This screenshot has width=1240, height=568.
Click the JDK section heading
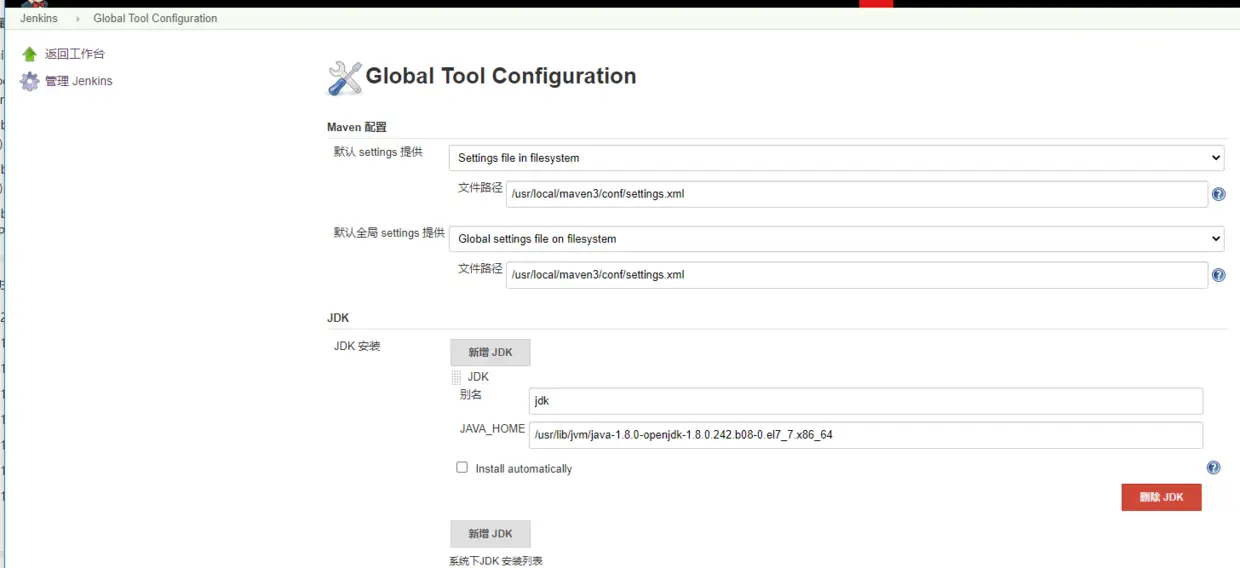(x=338, y=318)
